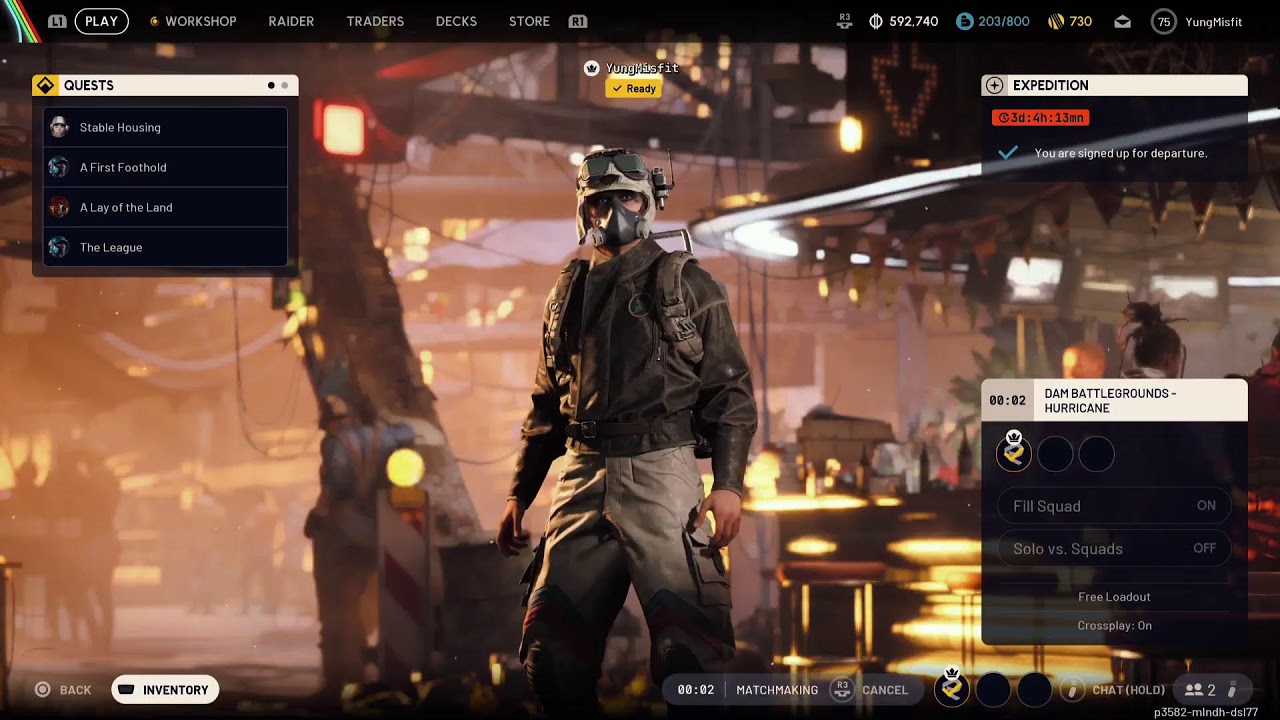Screen dimensions: 1280x720
Task: Click the 00:02 matchmaking timer in bottom bar
Action: pos(695,690)
